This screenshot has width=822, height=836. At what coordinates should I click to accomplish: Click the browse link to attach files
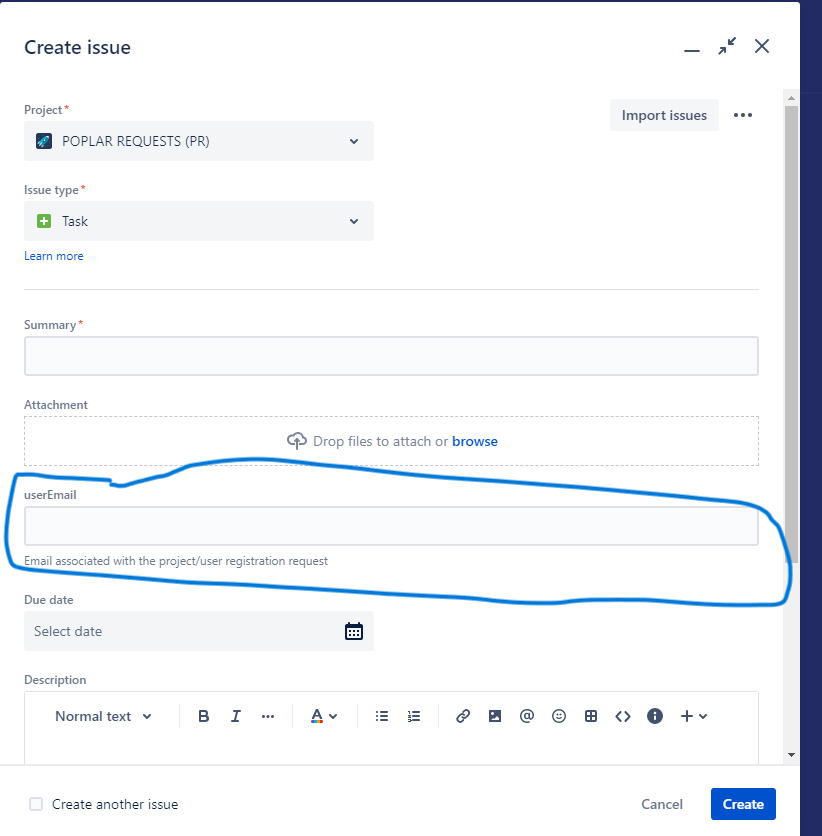pyautogui.click(x=474, y=441)
